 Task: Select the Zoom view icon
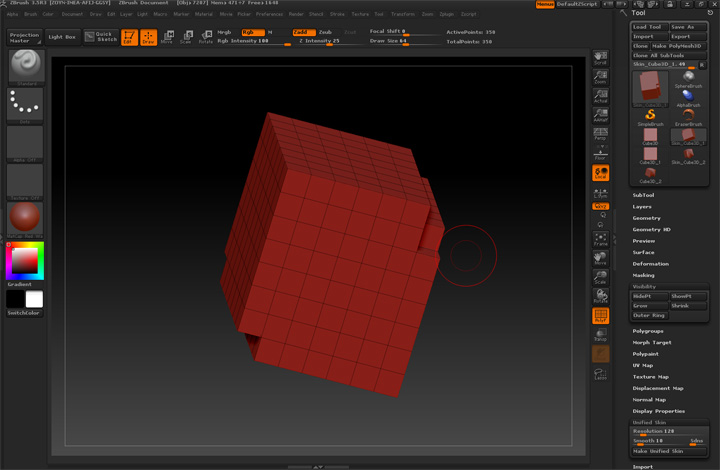(x=600, y=76)
